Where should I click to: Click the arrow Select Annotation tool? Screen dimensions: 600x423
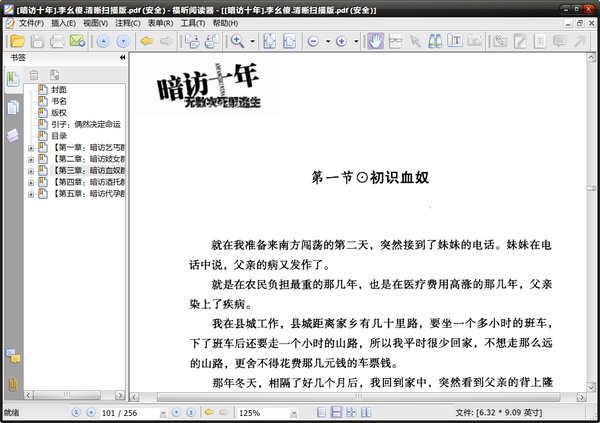pyautogui.click(x=415, y=41)
